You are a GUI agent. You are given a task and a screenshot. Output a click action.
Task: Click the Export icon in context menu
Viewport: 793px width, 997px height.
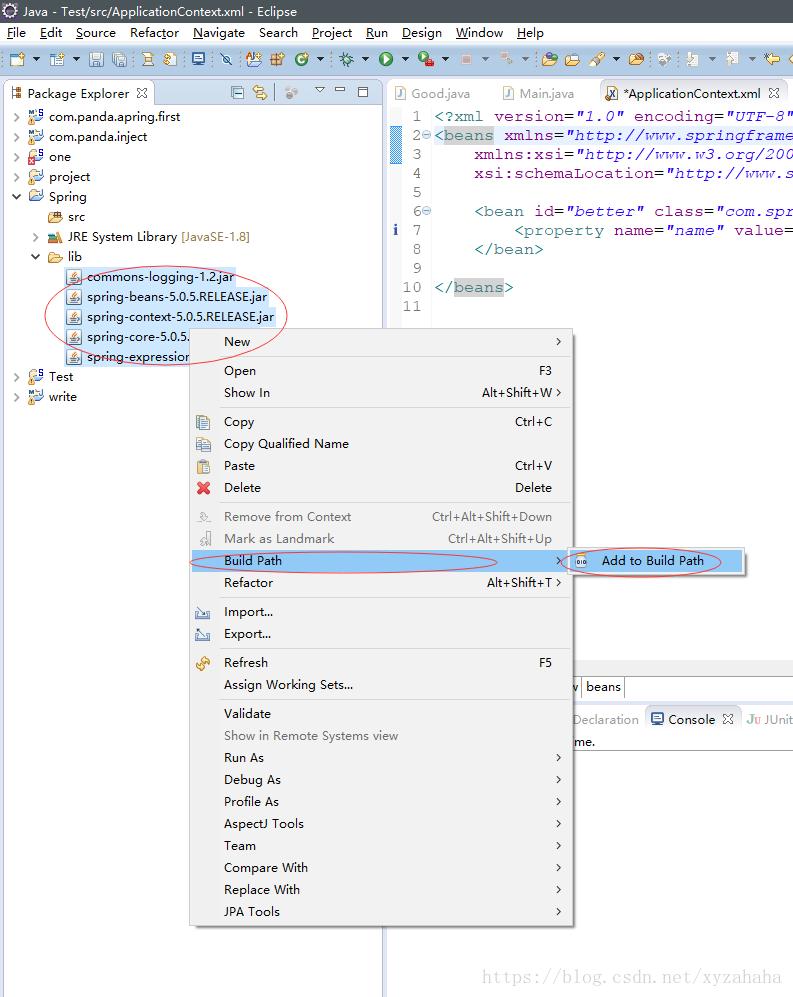tap(203, 634)
